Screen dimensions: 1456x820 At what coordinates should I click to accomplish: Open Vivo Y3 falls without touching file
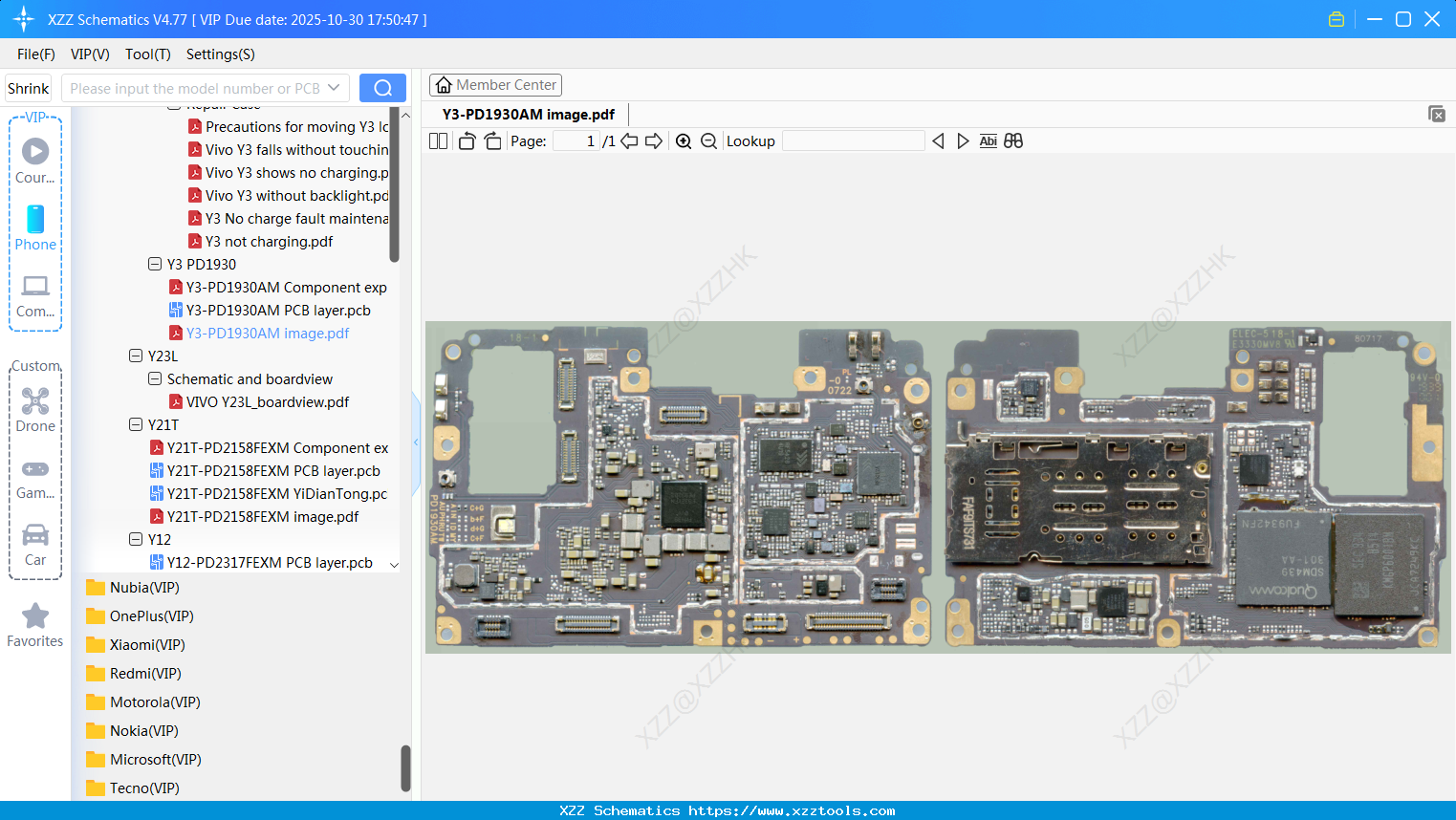[288, 149]
